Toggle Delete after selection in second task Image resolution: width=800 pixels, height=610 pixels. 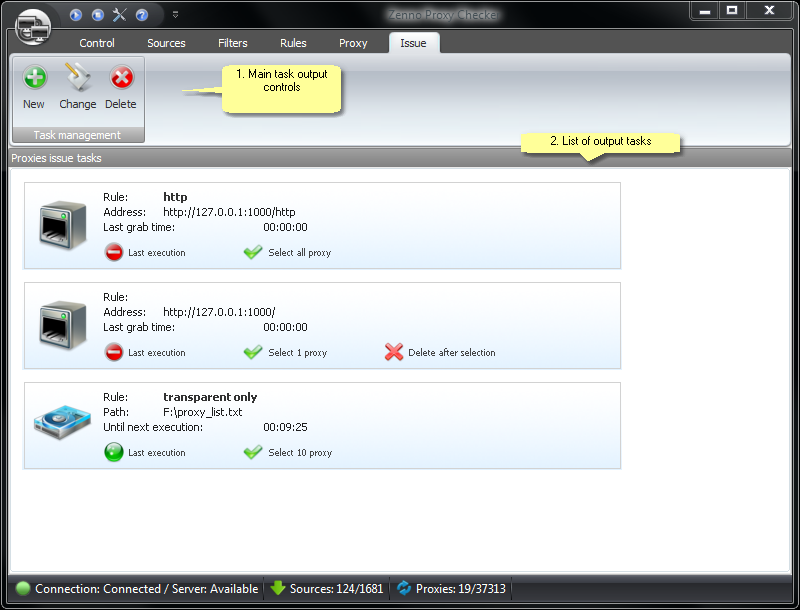(x=394, y=352)
